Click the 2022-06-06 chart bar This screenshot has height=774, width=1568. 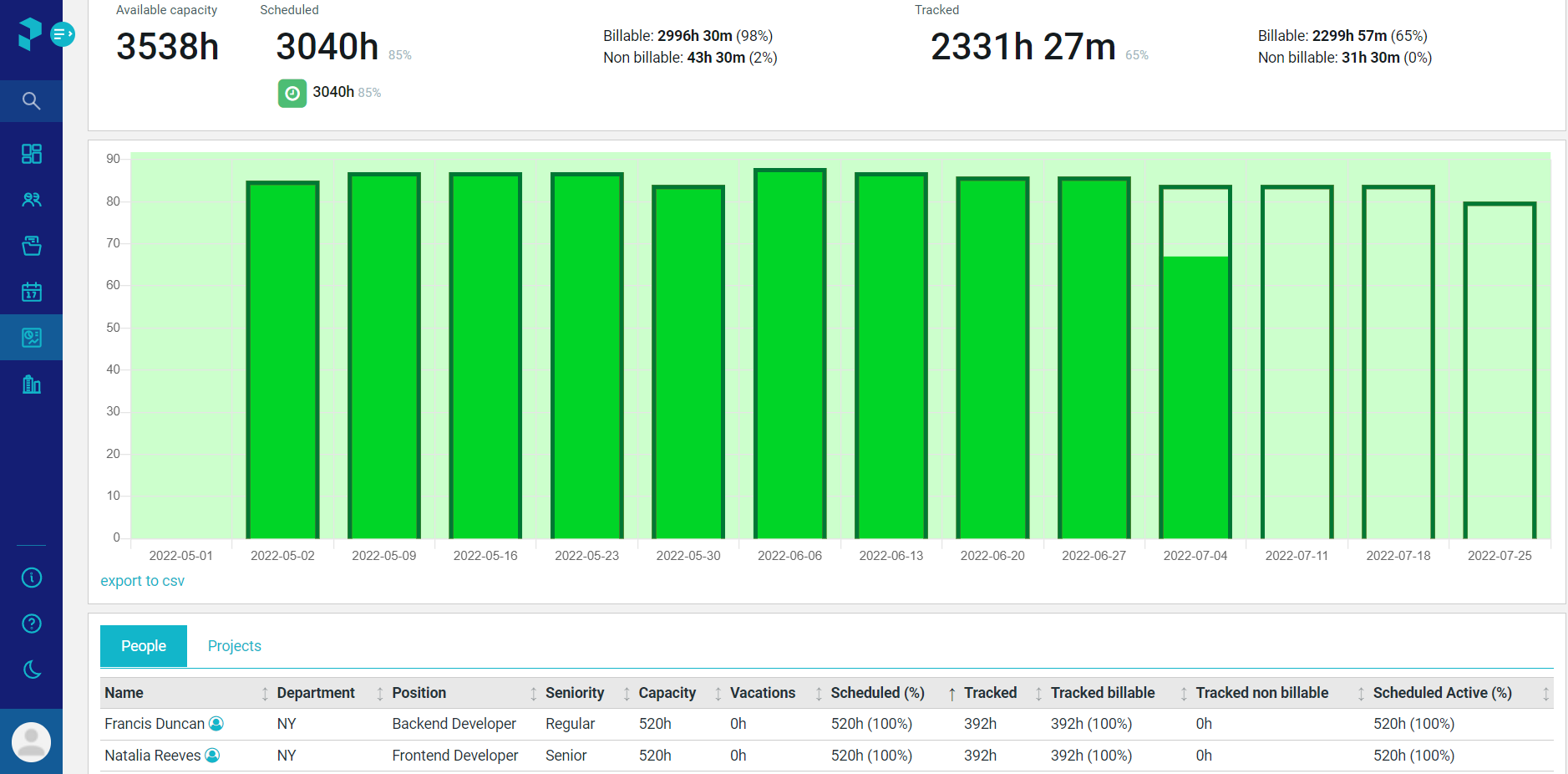click(789, 354)
